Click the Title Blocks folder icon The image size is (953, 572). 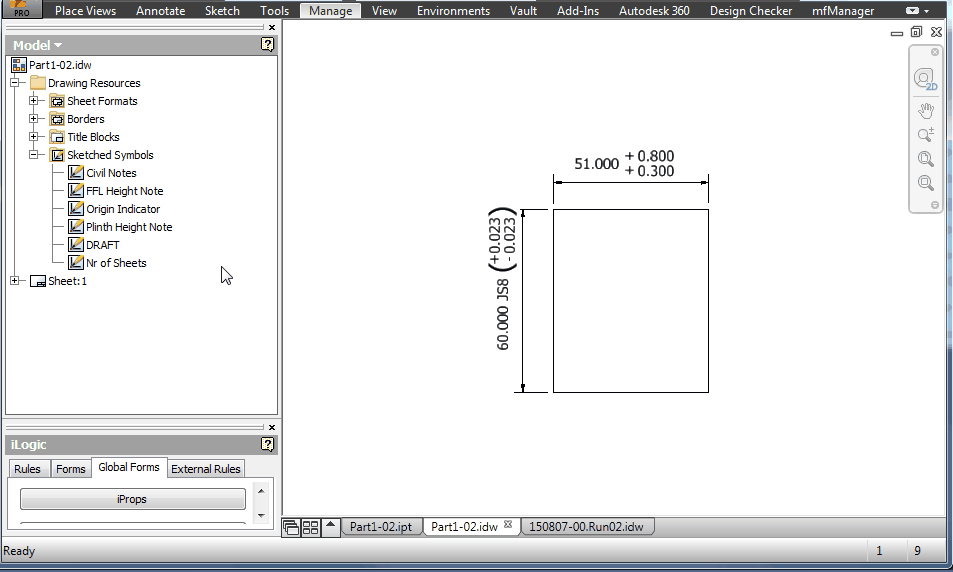coord(57,137)
